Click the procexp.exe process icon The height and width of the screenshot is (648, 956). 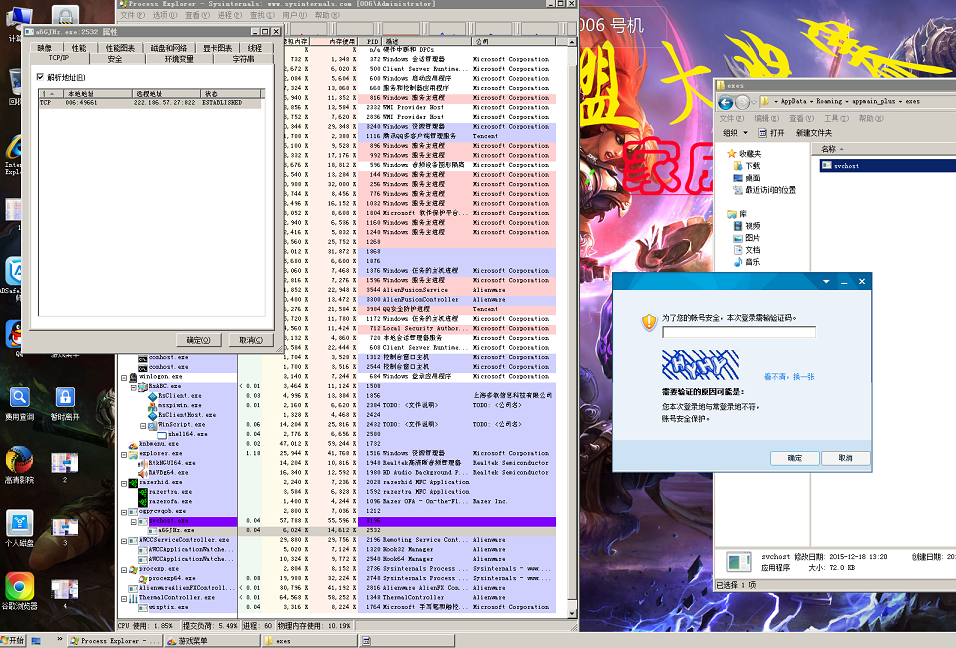(x=134, y=569)
